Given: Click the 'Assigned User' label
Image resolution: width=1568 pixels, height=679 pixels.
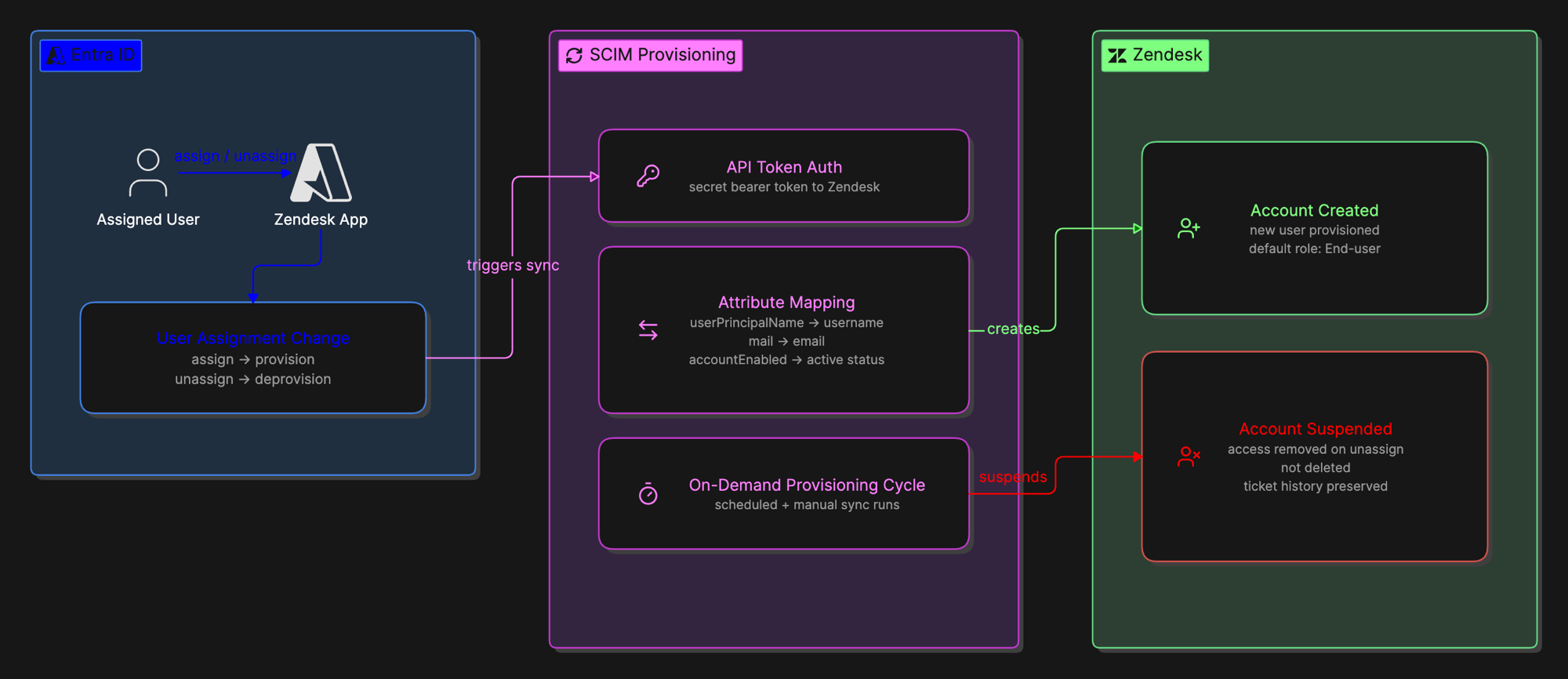Looking at the screenshot, I should [148, 220].
